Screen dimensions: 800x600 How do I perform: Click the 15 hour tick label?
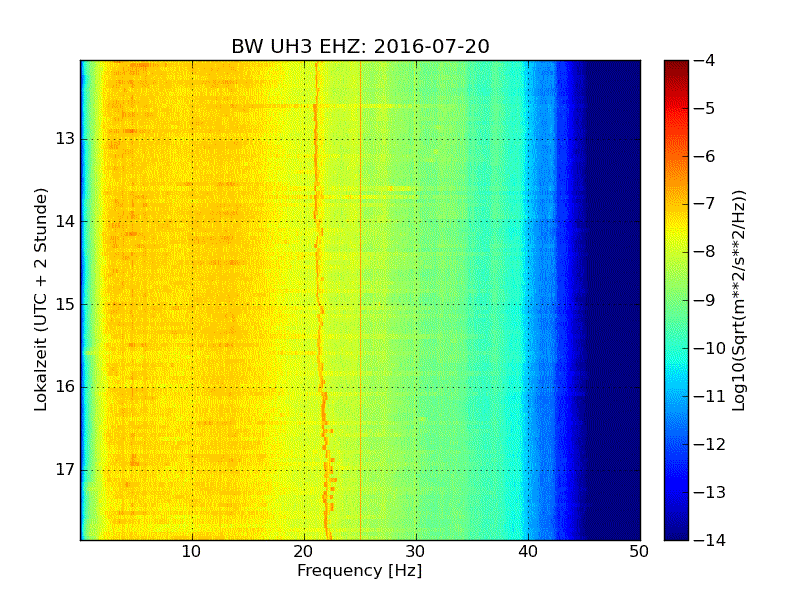(65, 304)
